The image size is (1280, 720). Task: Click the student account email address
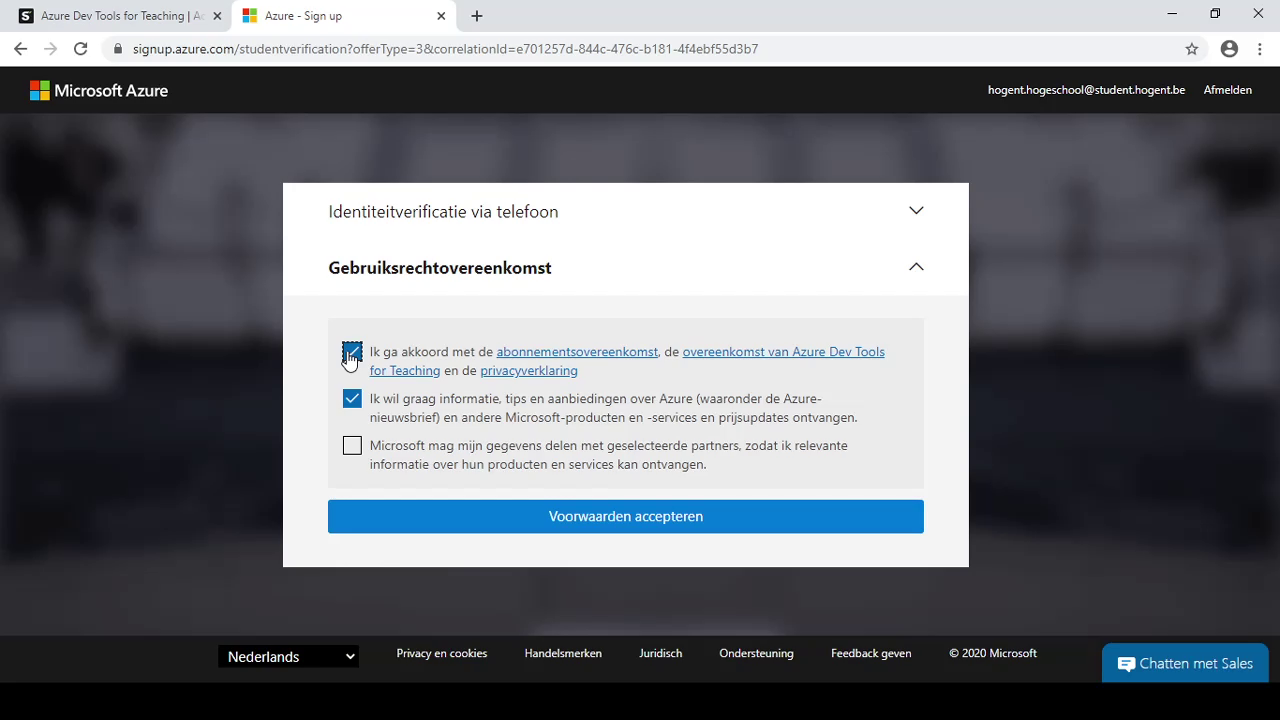point(1086,90)
